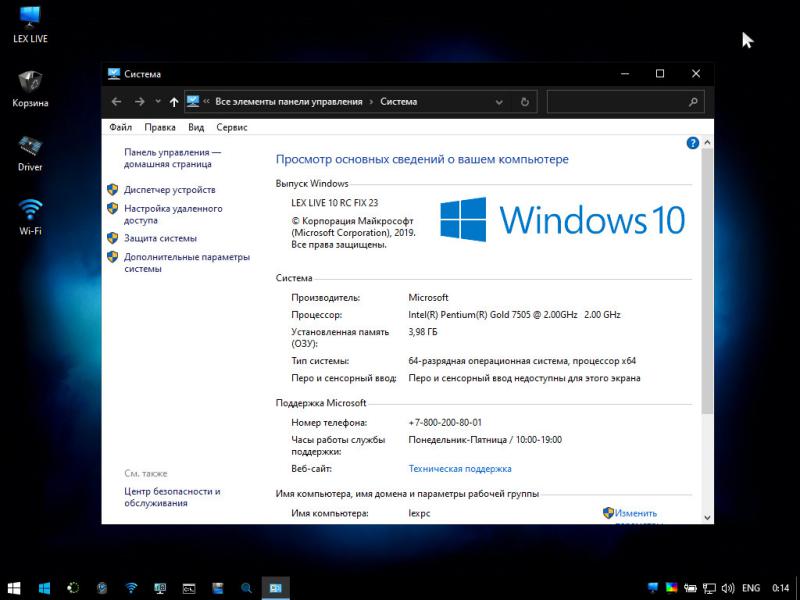The image size is (800, 600).
Task: Focus the Control Panel search field
Action: pos(626,102)
